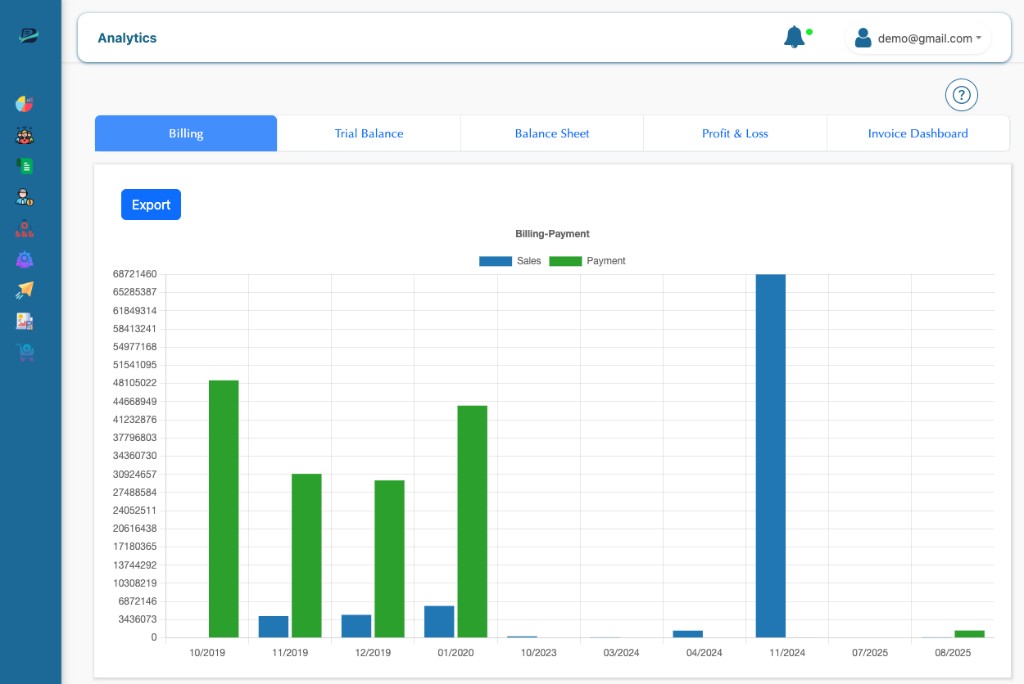
Task: Open the shopping cart sidebar icon
Action: pyautogui.click(x=26, y=352)
